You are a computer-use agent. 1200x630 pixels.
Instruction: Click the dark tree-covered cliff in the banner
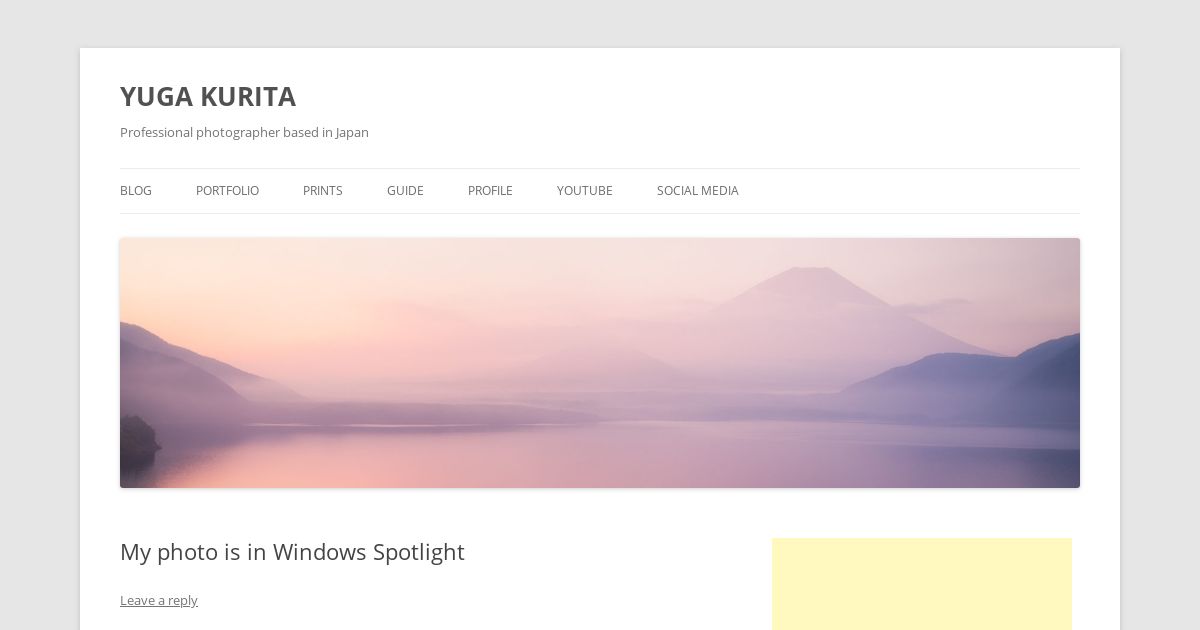click(138, 438)
